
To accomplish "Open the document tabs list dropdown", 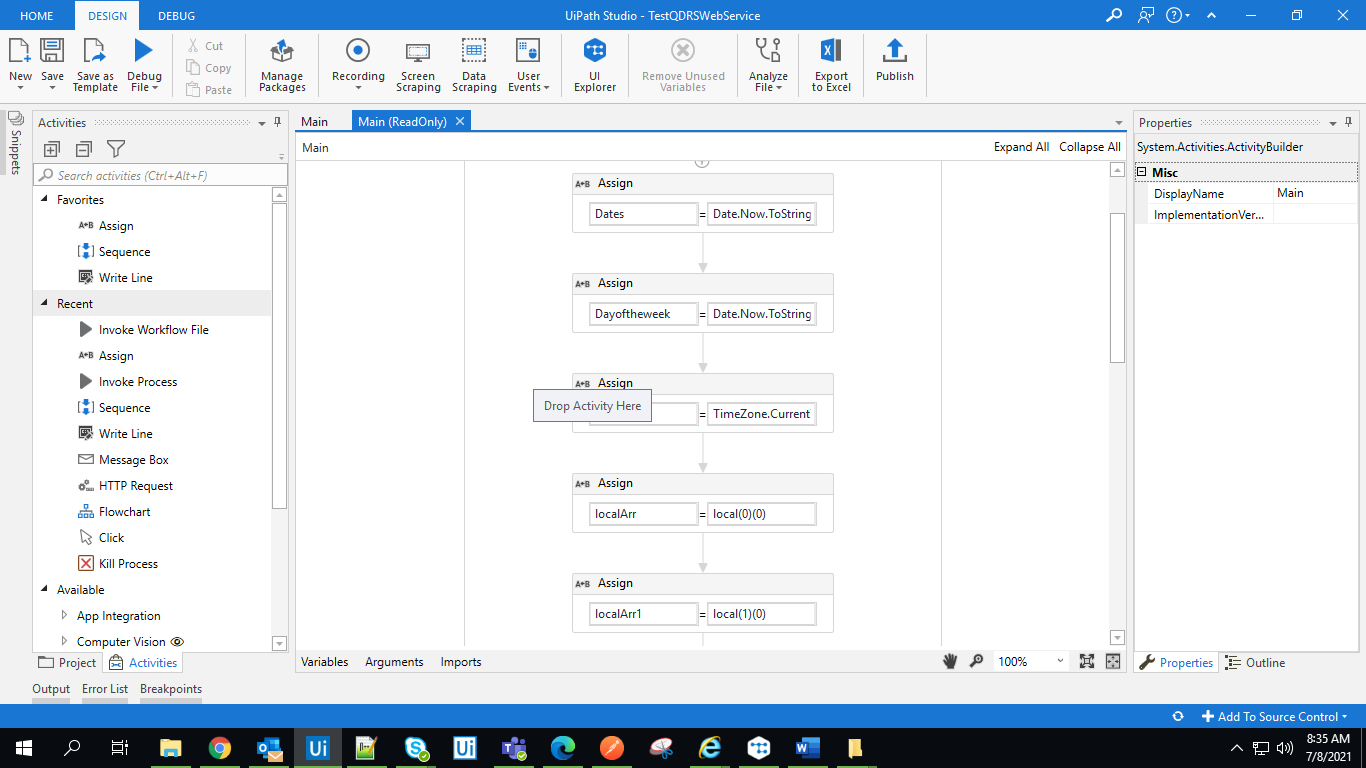I will [x=1119, y=123].
